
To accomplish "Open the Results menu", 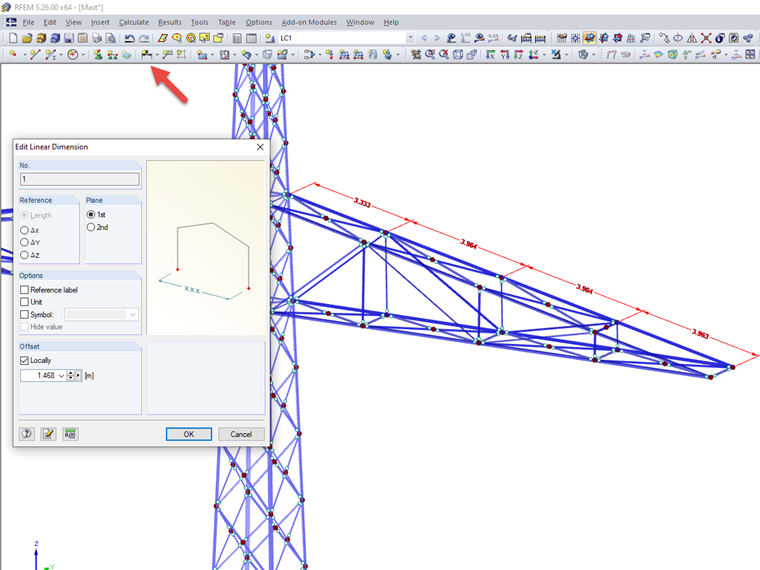I will pyautogui.click(x=170, y=22).
